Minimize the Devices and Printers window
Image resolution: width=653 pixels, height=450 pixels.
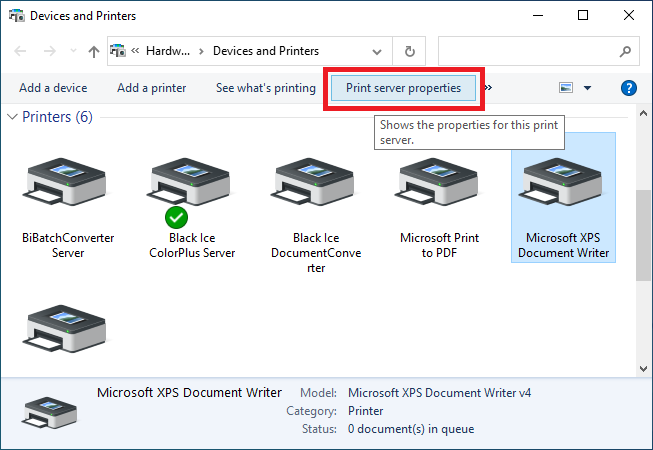pyautogui.click(x=538, y=15)
